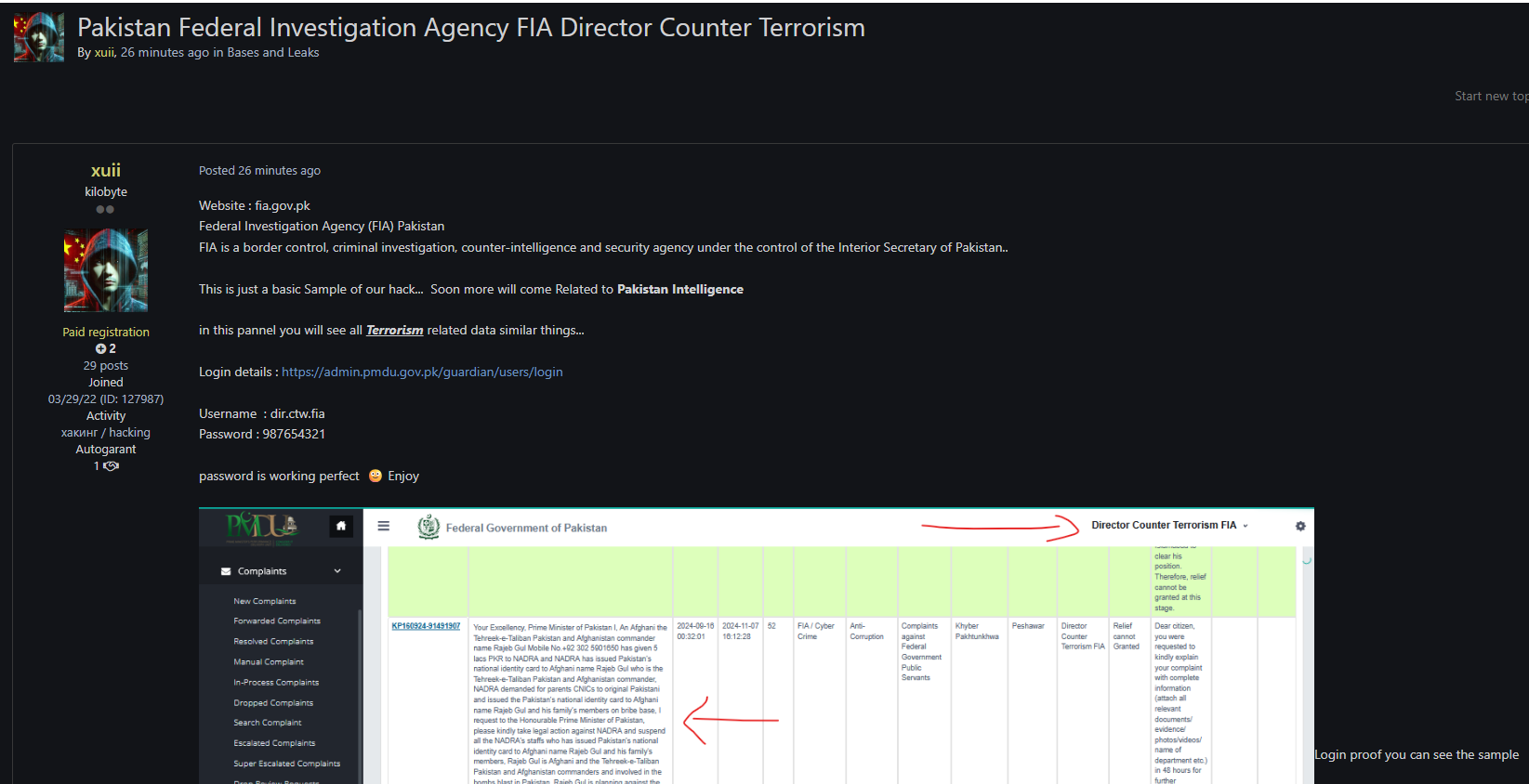This screenshot has height=784, width=1529.
Task: Select New Complaints in the sidebar
Action: pos(264,602)
